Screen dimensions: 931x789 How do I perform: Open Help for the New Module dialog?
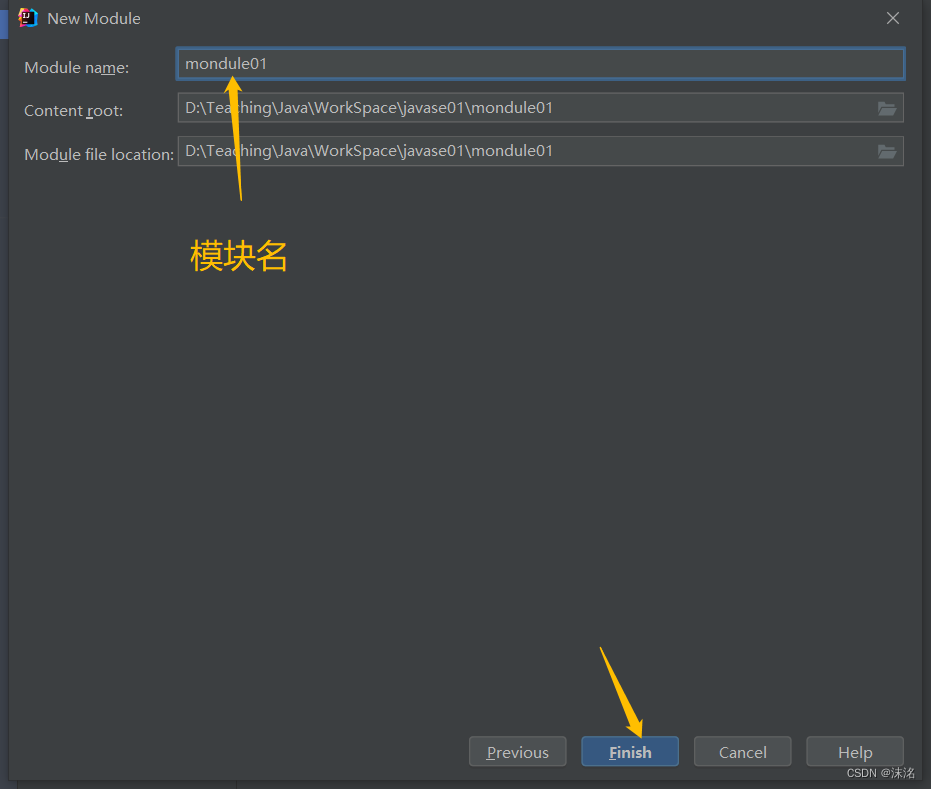click(x=855, y=751)
